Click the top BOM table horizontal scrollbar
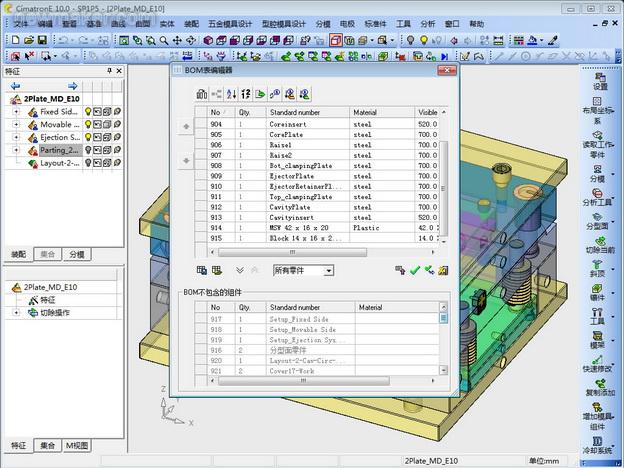The image size is (624, 468). pos(292,252)
